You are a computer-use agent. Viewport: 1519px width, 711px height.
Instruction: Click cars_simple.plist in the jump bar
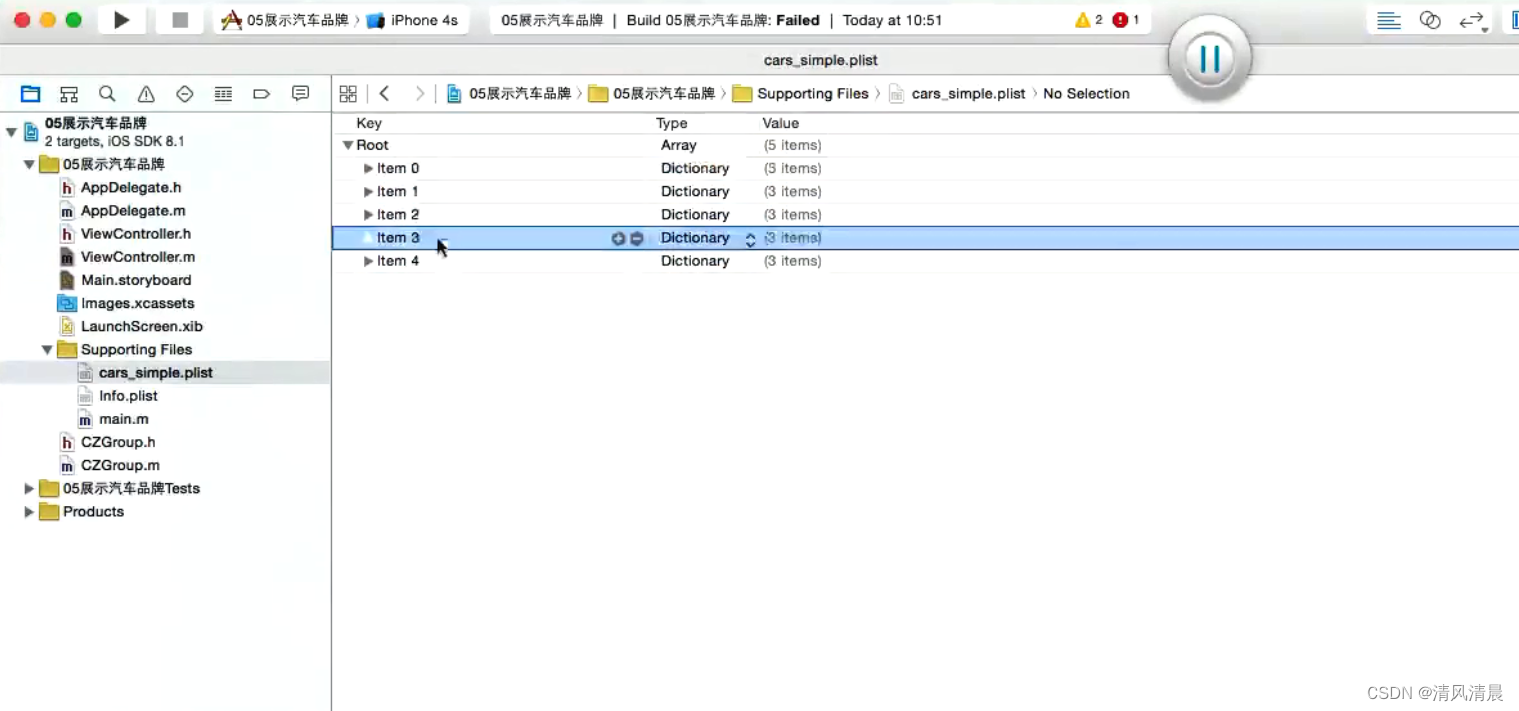957,94
